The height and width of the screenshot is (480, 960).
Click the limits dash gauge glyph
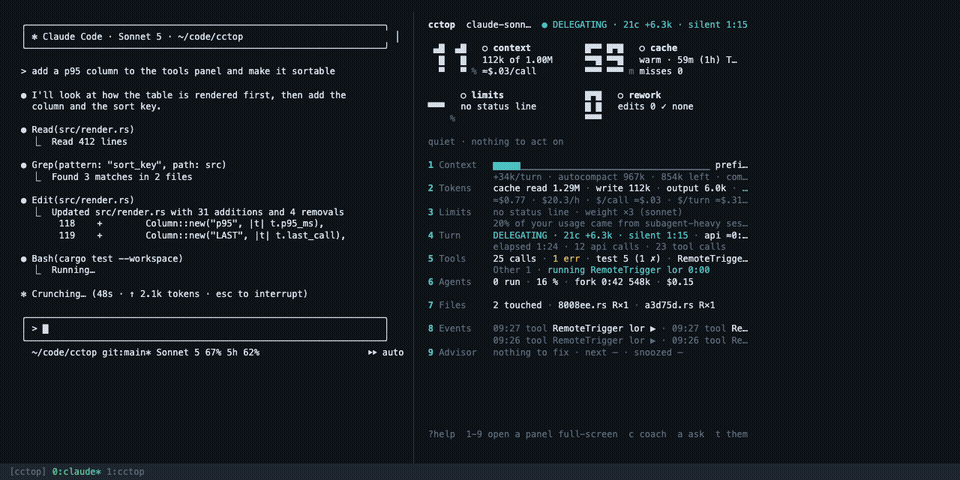436,105
